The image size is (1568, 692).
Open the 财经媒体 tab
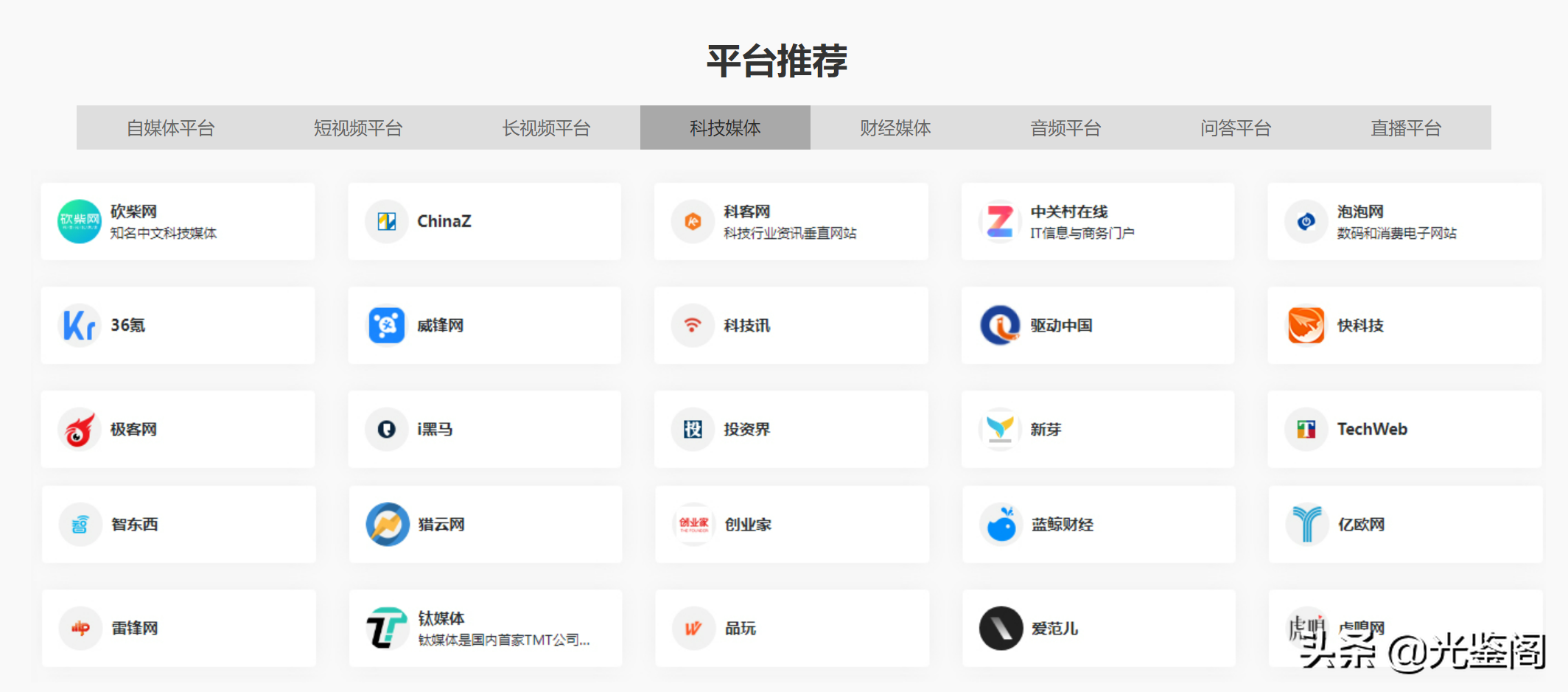click(895, 128)
